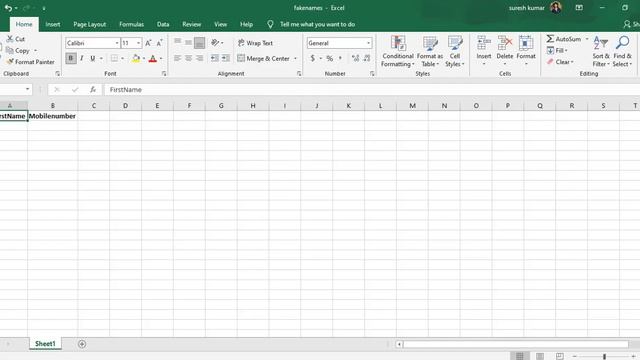This screenshot has width=640, height=360.
Task: Open Sort & Filter menu
Action: [601, 51]
